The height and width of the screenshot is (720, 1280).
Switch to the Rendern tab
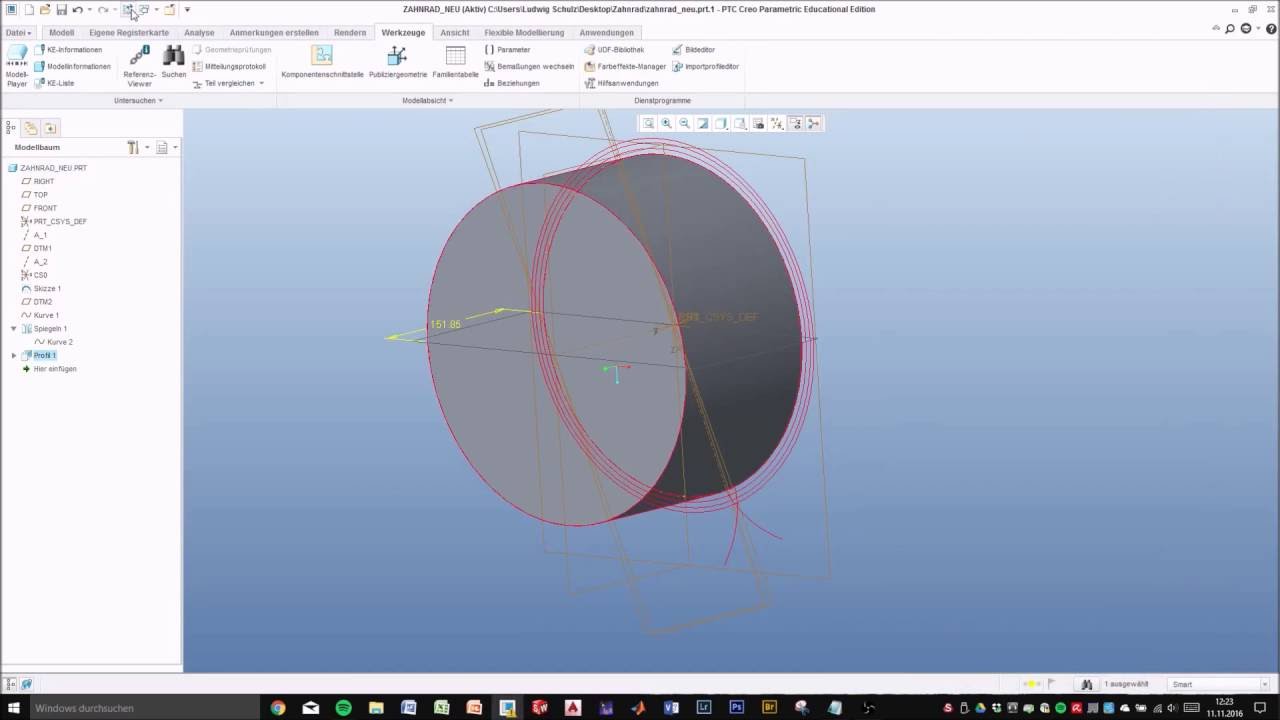[x=350, y=32]
